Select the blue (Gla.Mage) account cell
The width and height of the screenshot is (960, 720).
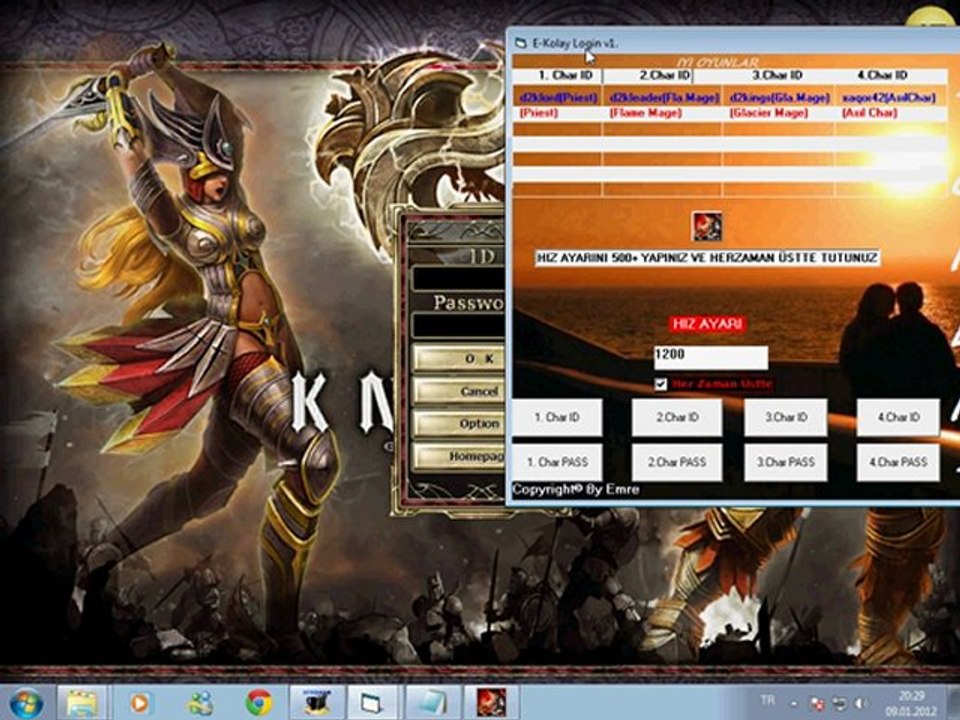[x=779, y=97]
